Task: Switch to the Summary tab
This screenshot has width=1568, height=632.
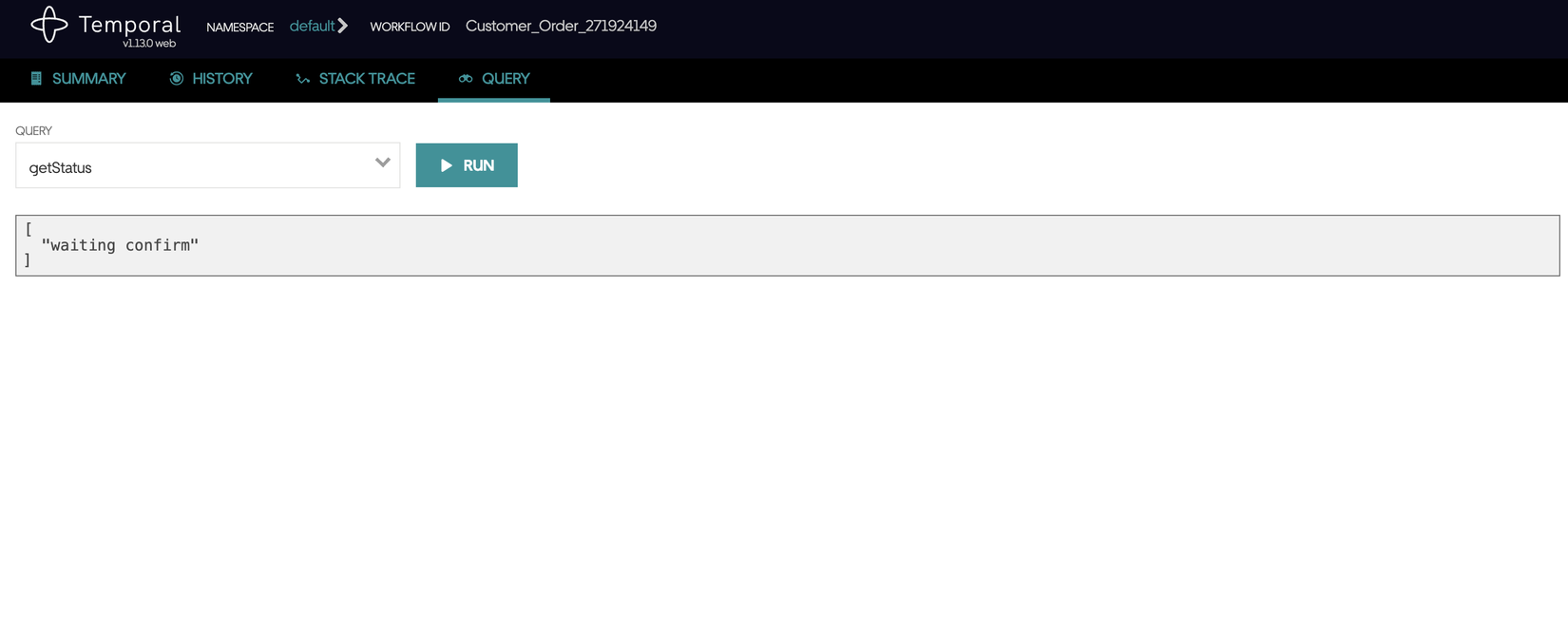Action: (x=78, y=79)
